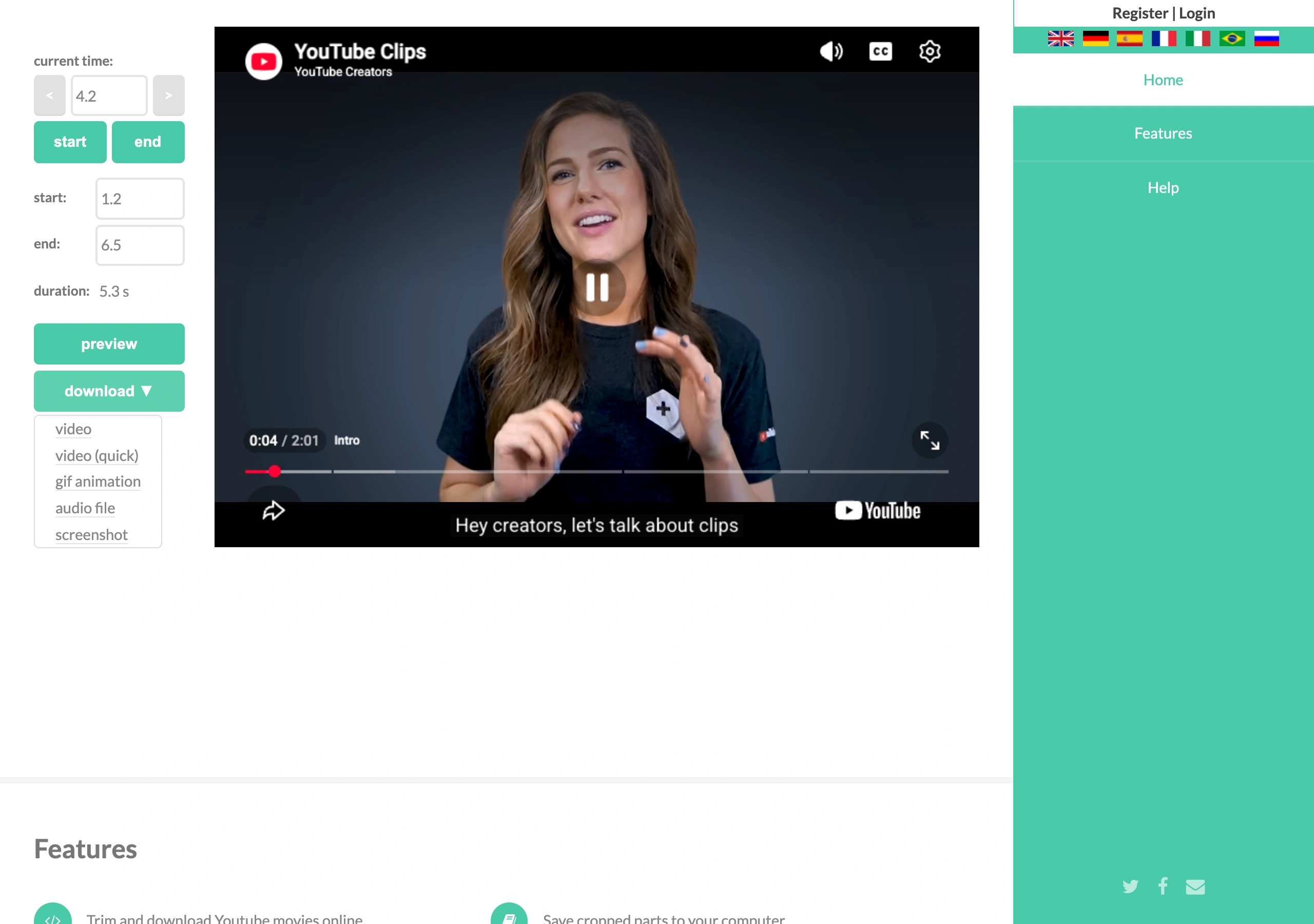Open the Twitter icon in sidebar
The width and height of the screenshot is (1314, 924).
(1130, 886)
